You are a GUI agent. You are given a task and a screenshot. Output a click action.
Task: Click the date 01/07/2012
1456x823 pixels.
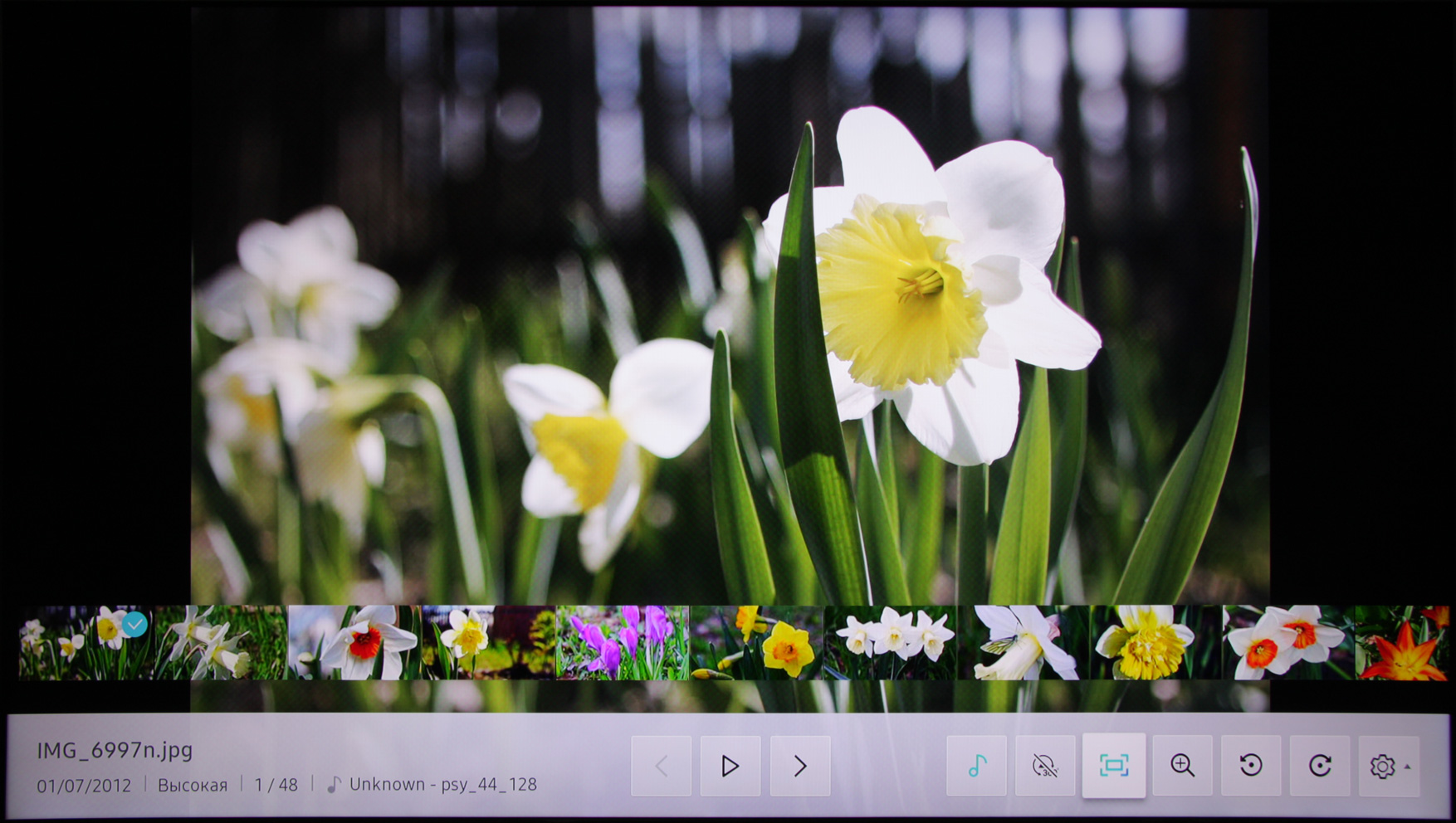click(x=84, y=785)
